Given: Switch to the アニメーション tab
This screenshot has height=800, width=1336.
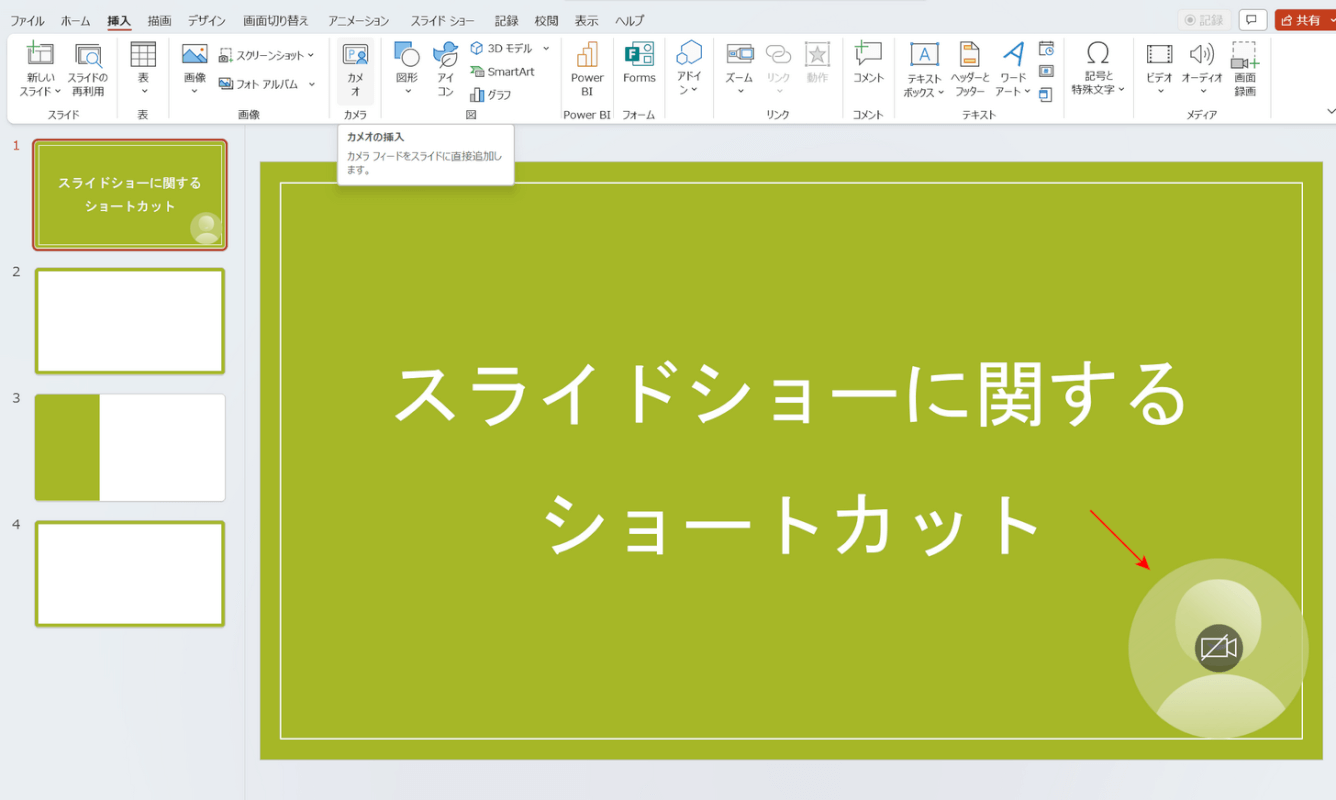Looking at the screenshot, I should [359, 21].
